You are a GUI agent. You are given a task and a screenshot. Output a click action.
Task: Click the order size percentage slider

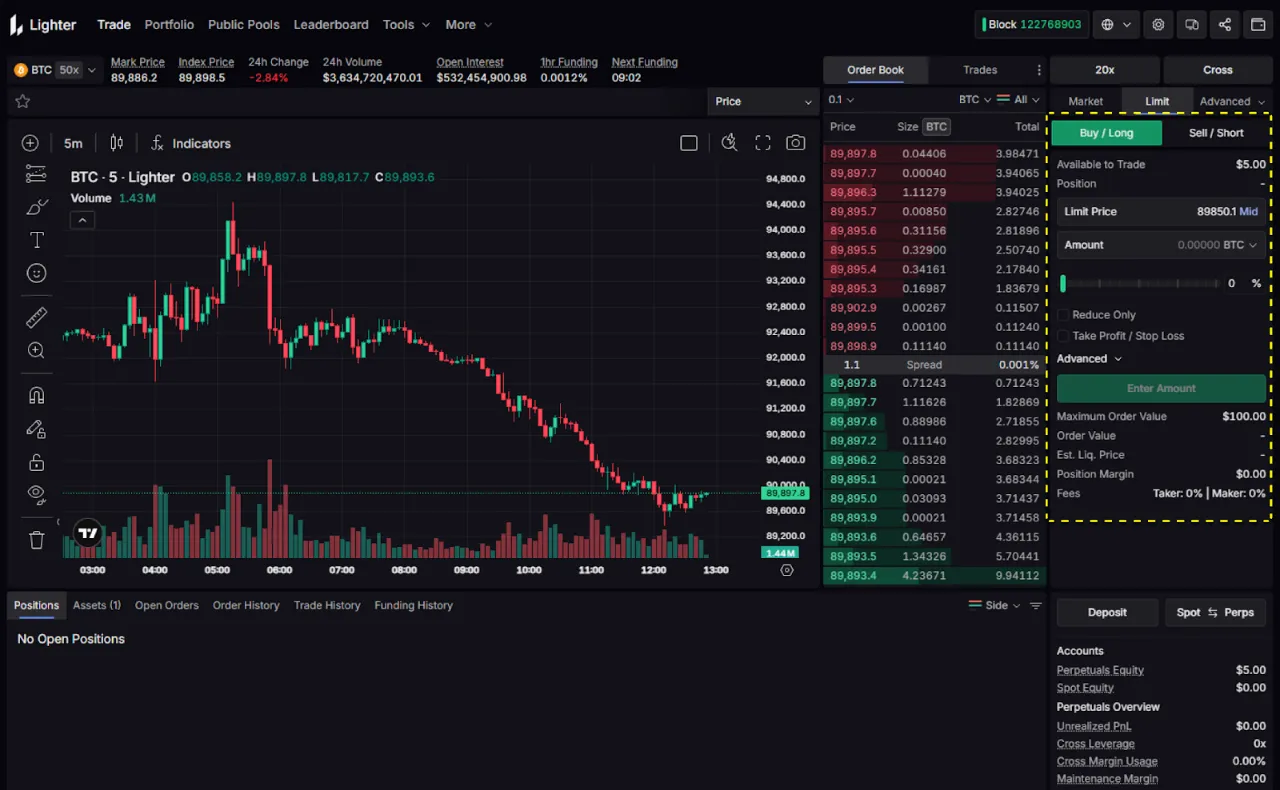[x=1140, y=284]
